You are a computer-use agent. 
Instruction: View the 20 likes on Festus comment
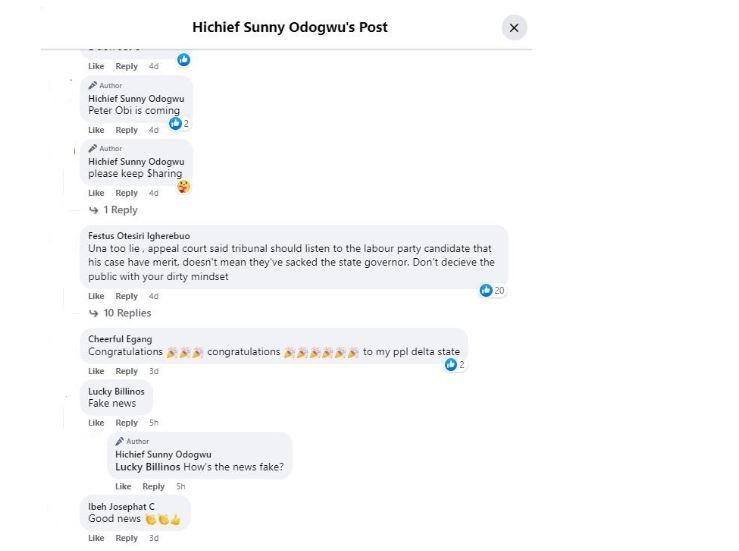pyautogui.click(x=492, y=290)
